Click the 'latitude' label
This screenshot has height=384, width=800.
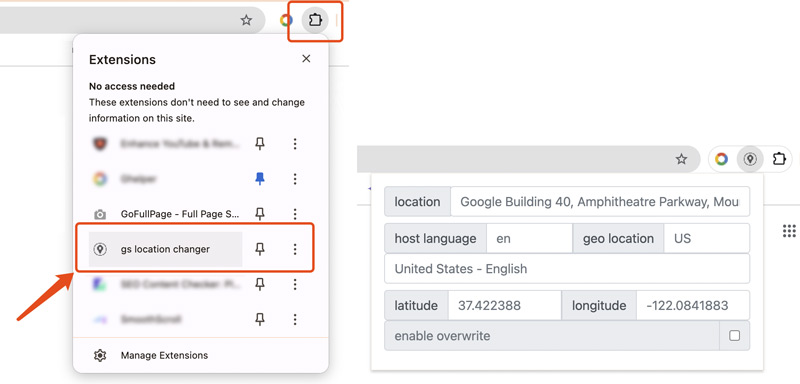tap(416, 305)
